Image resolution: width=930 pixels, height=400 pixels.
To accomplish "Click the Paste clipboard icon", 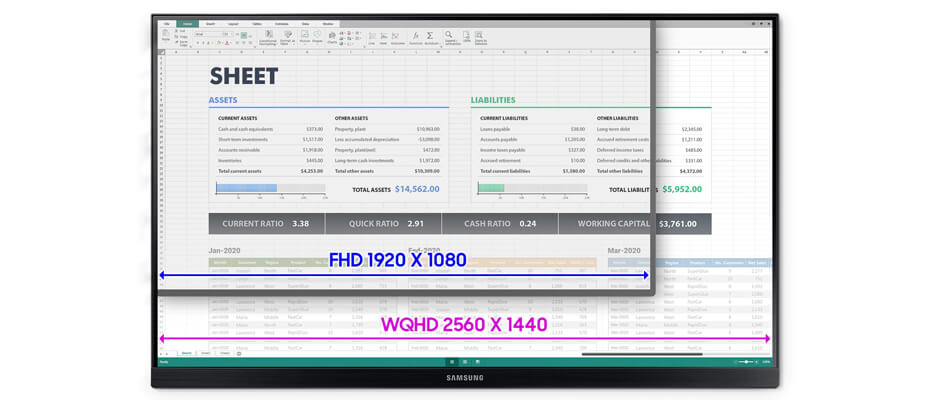I will point(165,34).
